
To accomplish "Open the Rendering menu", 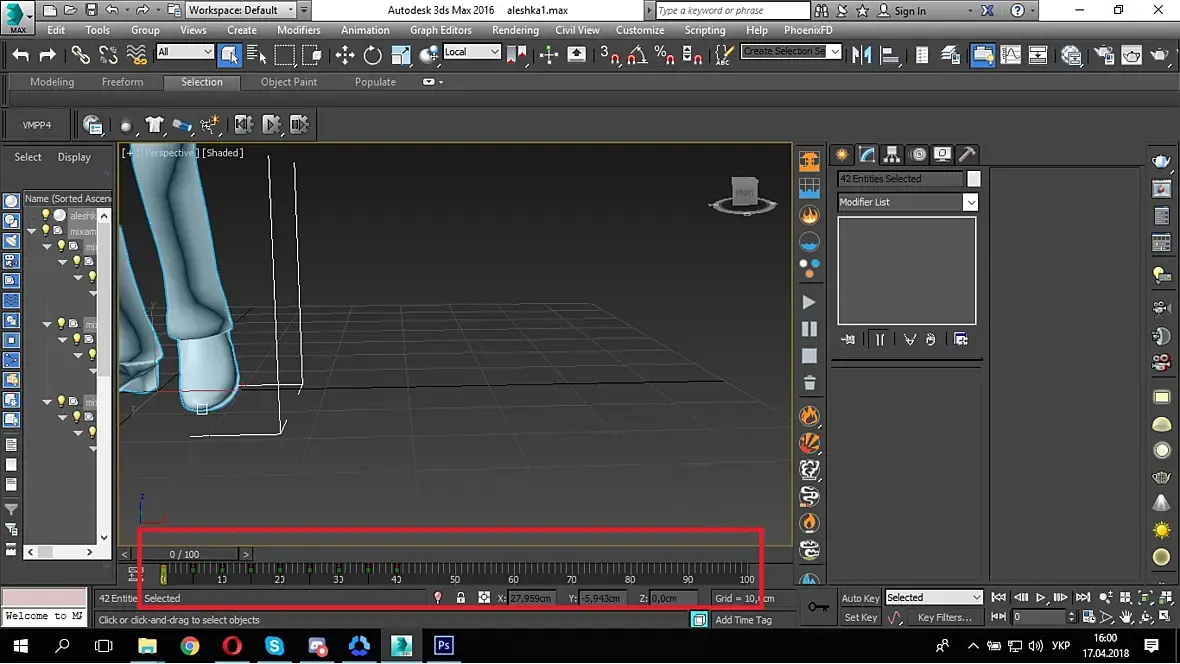I will pyautogui.click(x=515, y=30).
